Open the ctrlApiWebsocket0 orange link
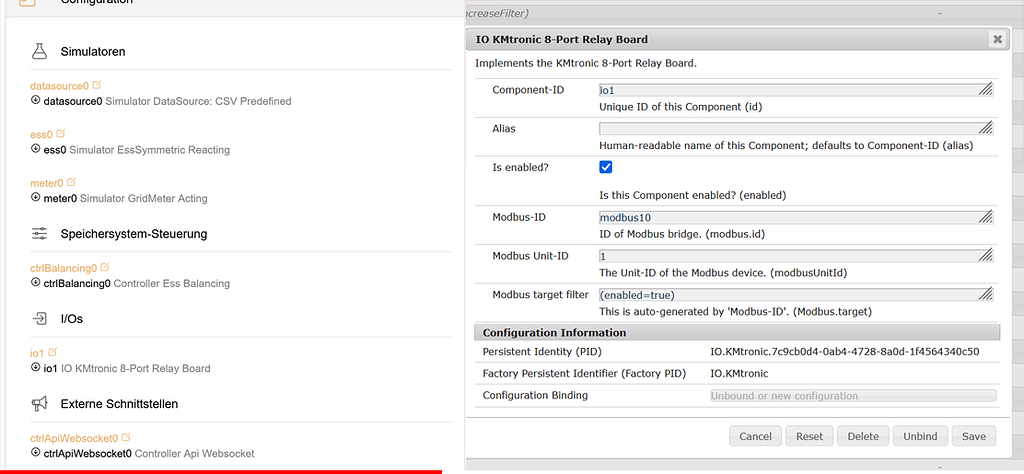This screenshot has width=1024, height=474. click(x=74, y=438)
